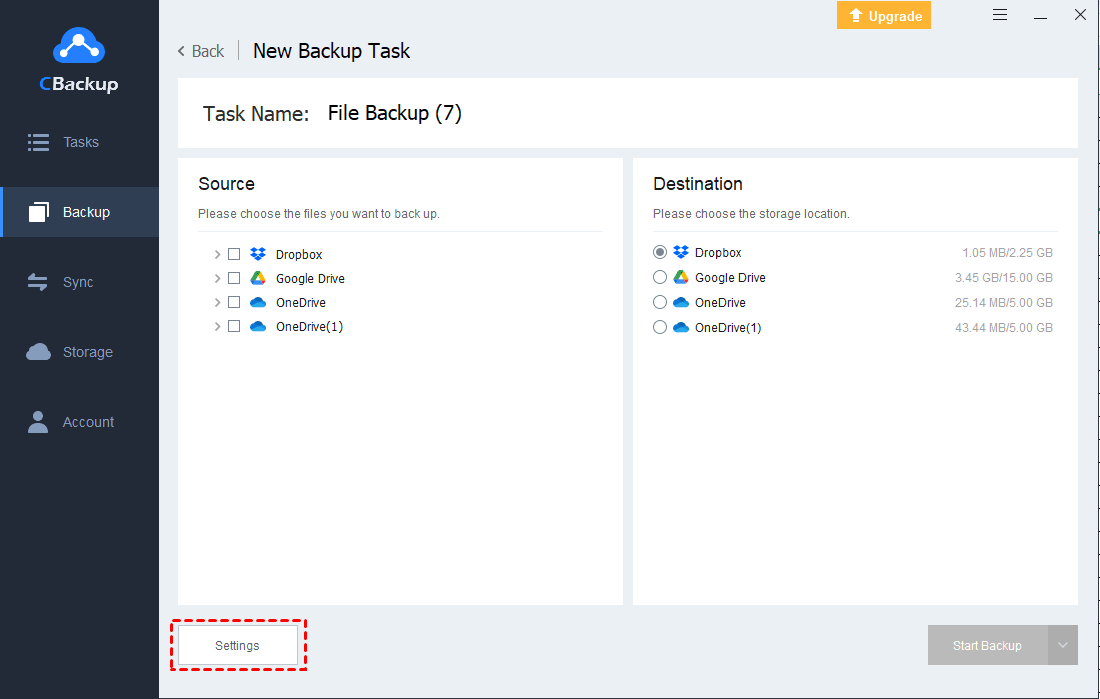Click OneDrive usage 25.14 MB/5.00 GB
This screenshot has width=1100, height=699.
point(1004,302)
